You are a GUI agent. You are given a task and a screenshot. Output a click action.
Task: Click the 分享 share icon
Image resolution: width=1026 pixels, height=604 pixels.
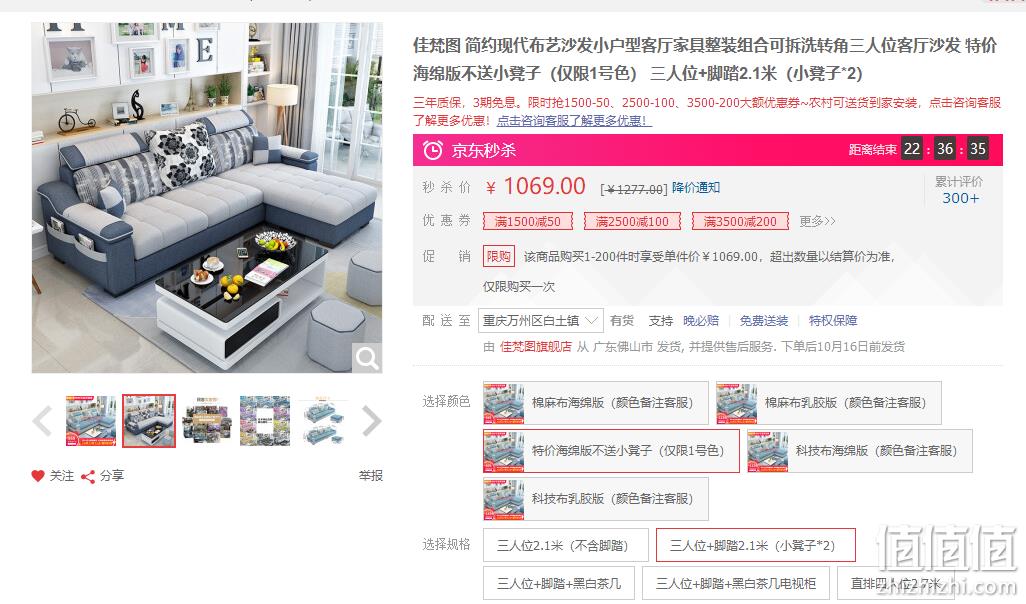tap(88, 476)
